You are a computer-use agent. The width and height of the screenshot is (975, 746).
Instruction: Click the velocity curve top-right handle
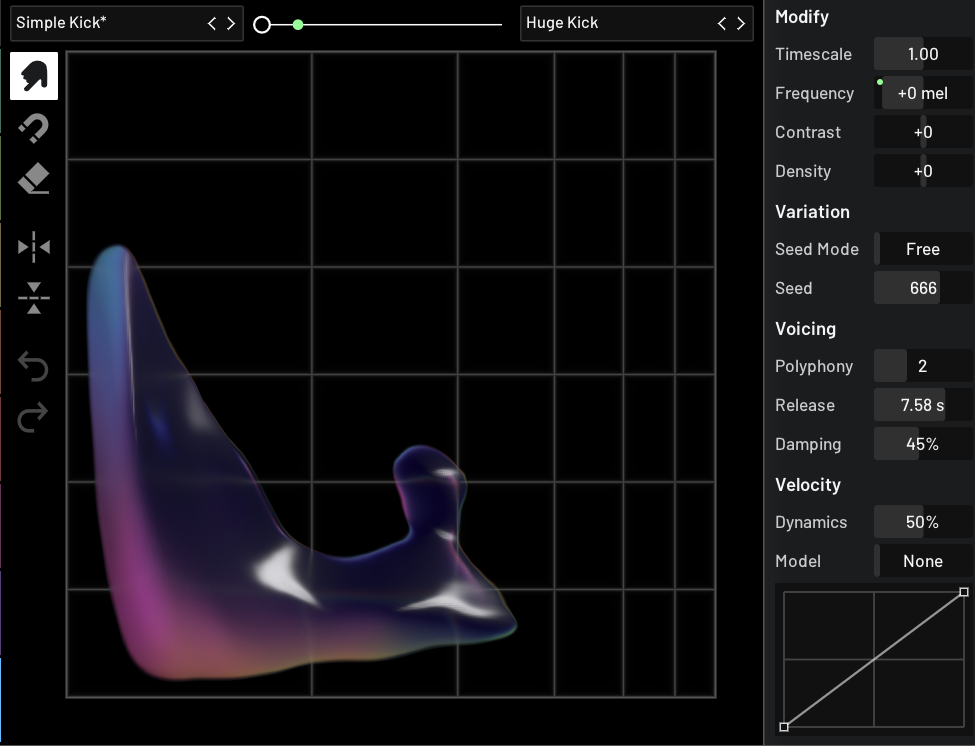(x=964, y=592)
